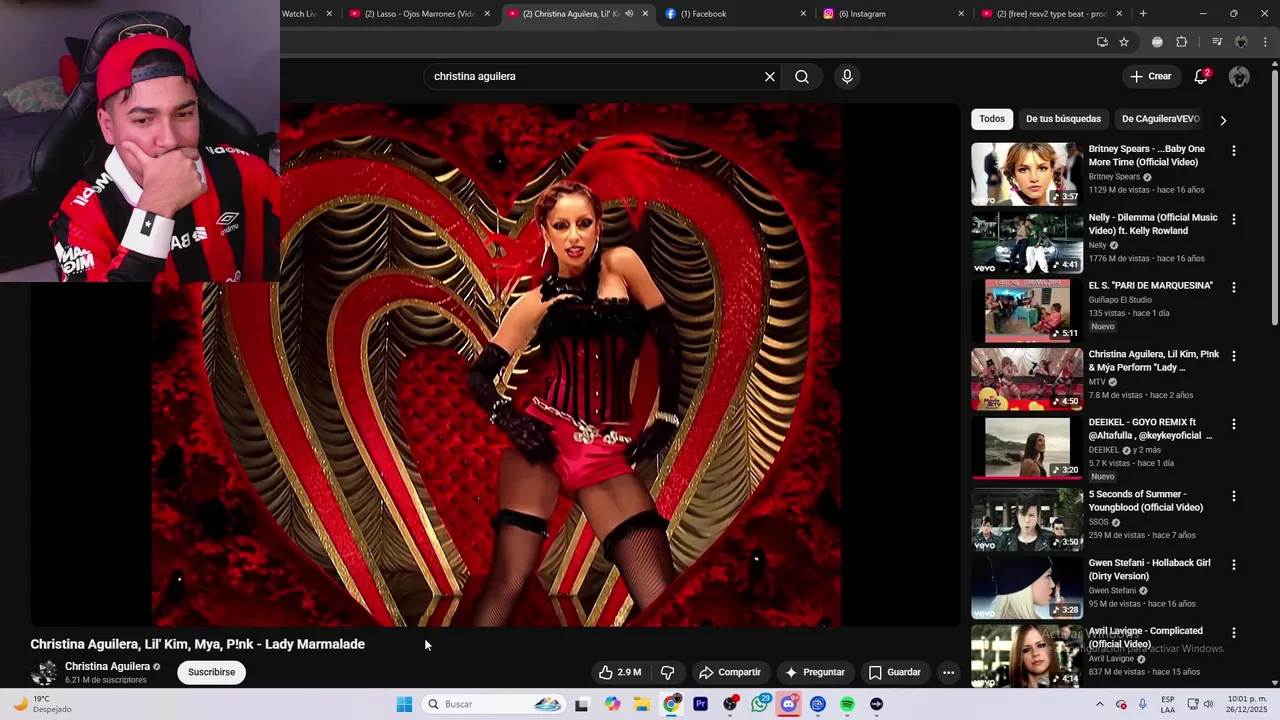Open options for Gwen Stefani Hollaback Girl

tap(1233, 564)
